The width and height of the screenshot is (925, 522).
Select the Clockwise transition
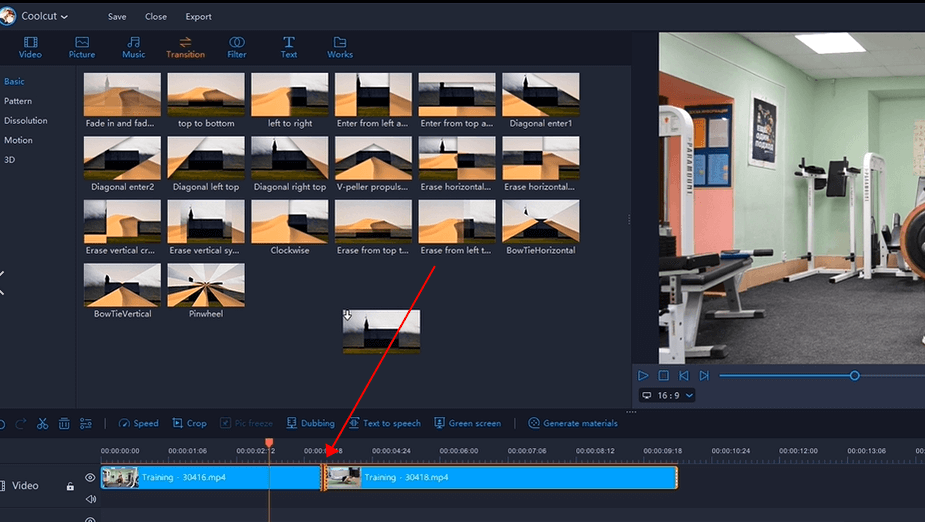(x=290, y=228)
